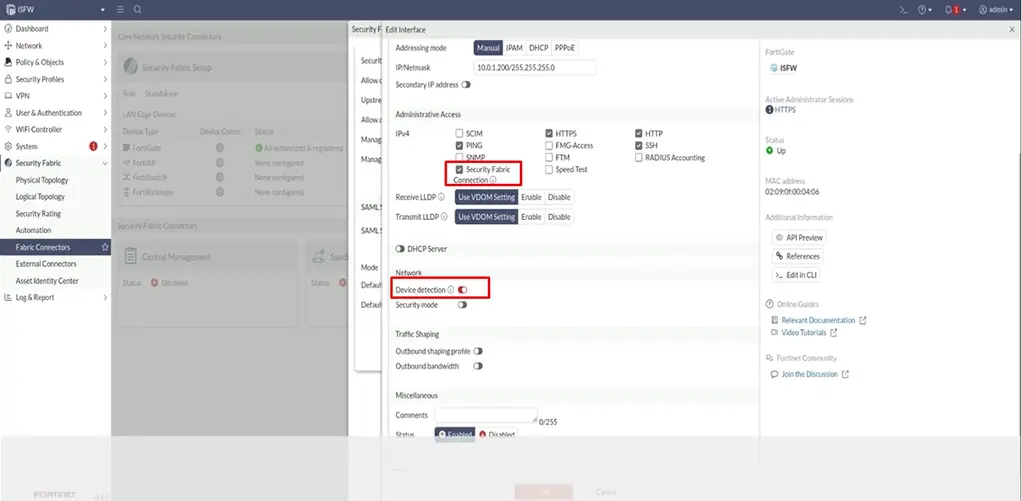
Task: Open Automation page
Action: (33, 230)
